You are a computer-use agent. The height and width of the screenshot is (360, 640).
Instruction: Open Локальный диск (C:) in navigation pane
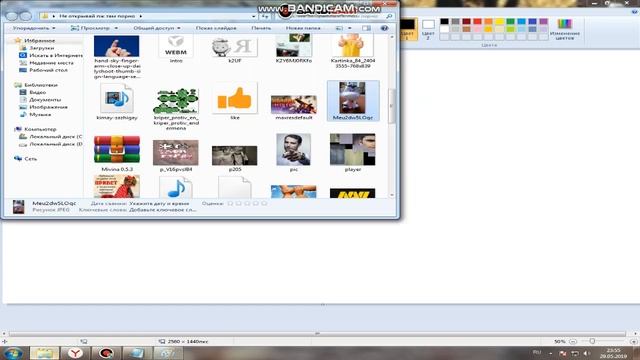coord(56,136)
